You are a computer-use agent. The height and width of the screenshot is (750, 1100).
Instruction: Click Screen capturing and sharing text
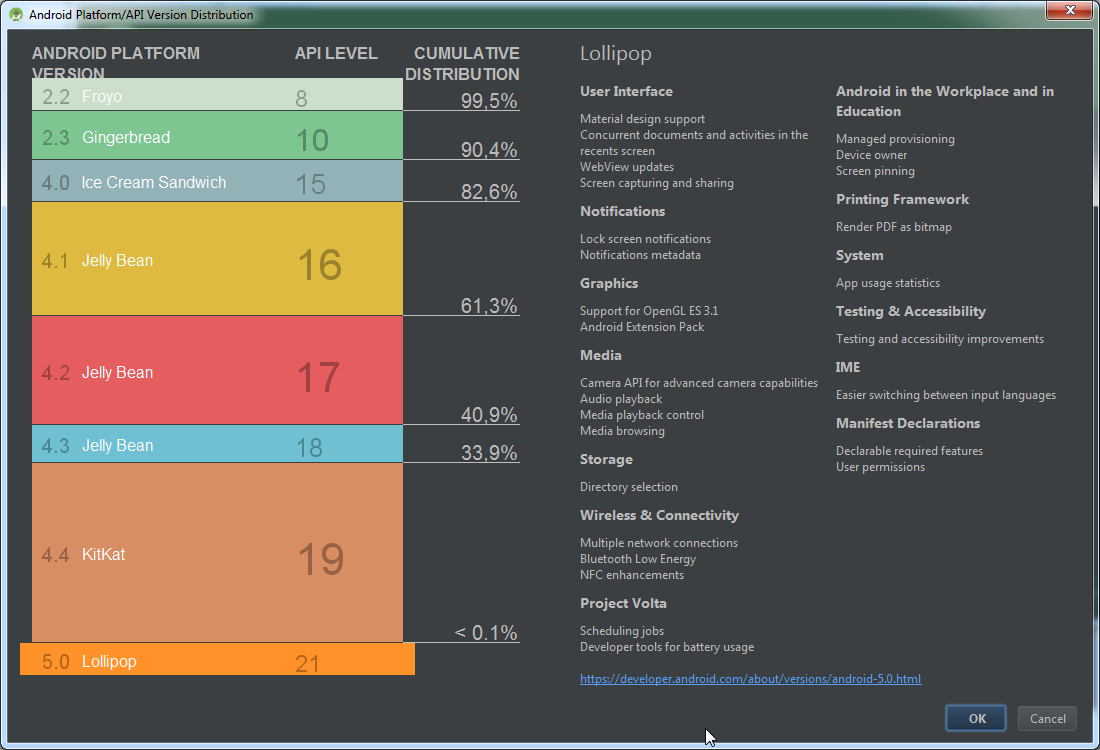click(x=657, y=183)
